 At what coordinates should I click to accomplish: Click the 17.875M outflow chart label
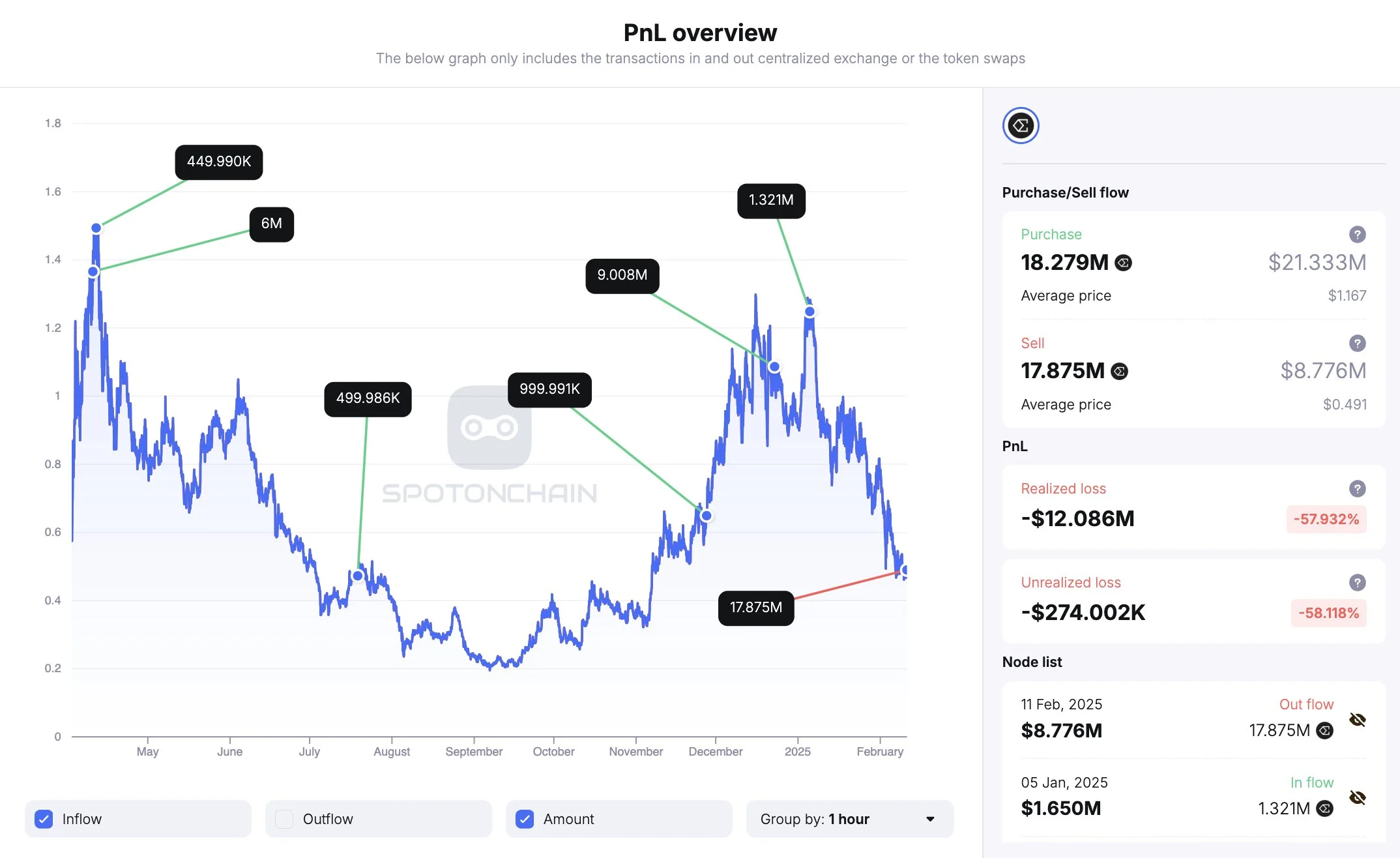click(756, 608)
